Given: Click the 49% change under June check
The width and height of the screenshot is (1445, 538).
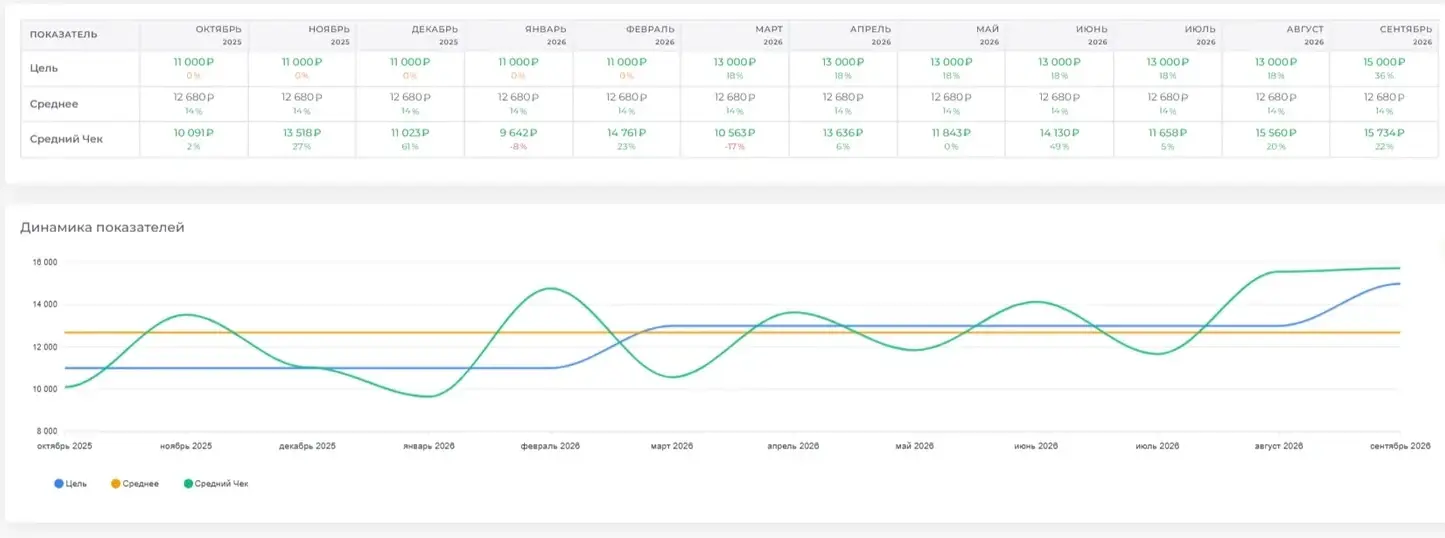Looking at the screenshot, I should pos(1059,146).
